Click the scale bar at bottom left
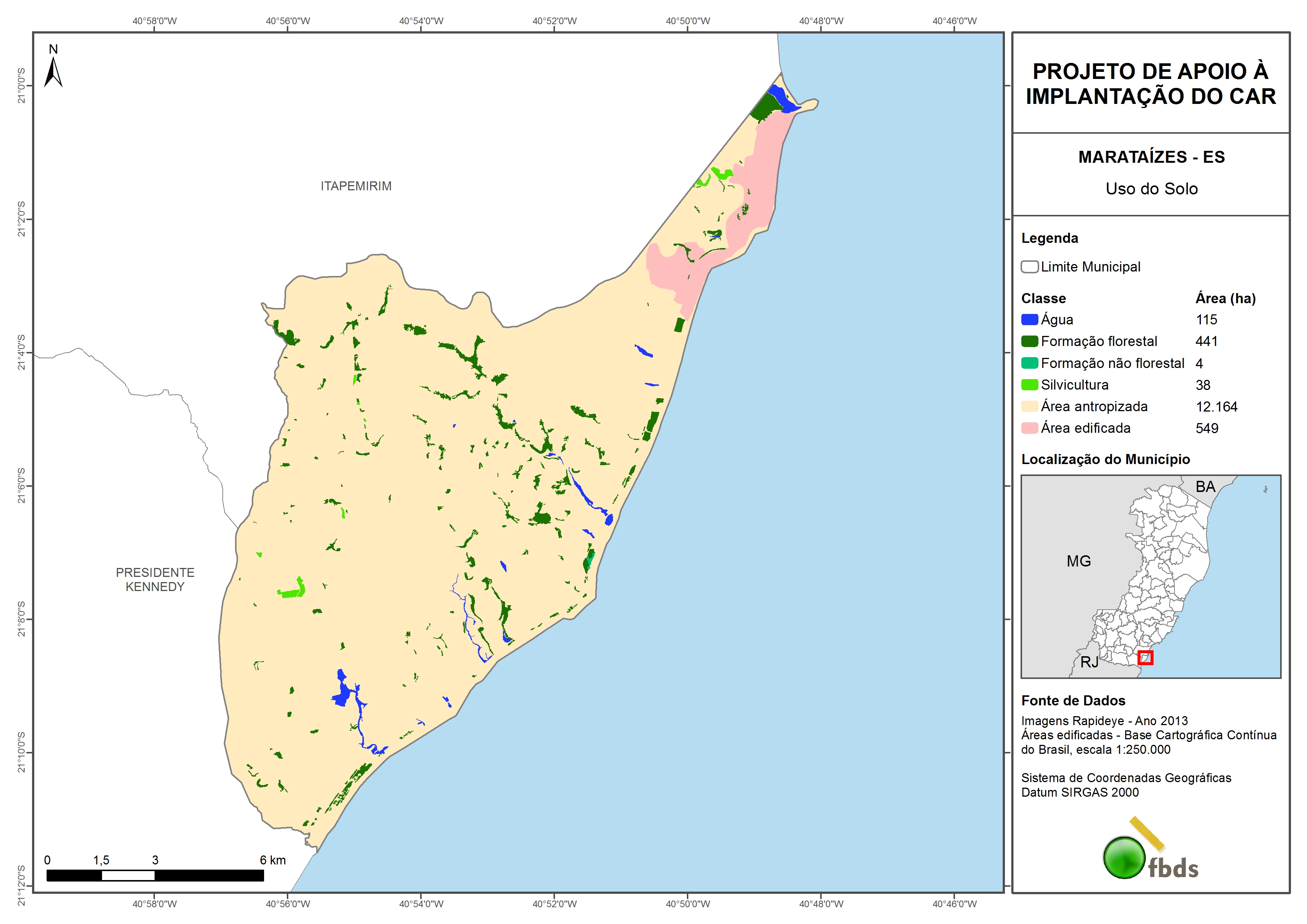This screenshot has height=924, width=1307. click(155, 875)
